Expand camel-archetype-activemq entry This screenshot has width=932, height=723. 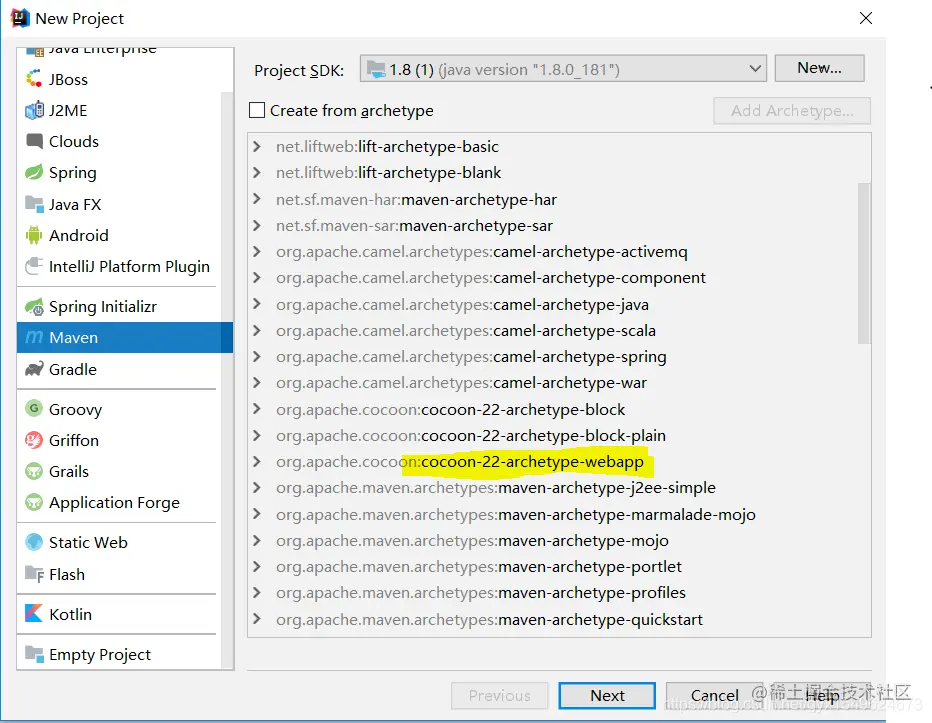click(x=257, y=252)
